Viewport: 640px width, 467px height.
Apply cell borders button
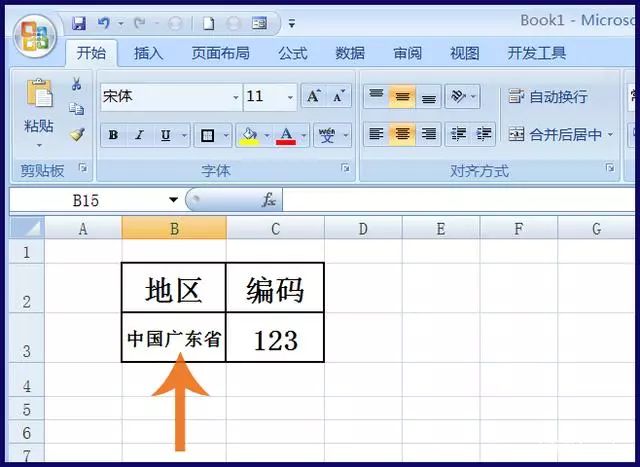207,136
